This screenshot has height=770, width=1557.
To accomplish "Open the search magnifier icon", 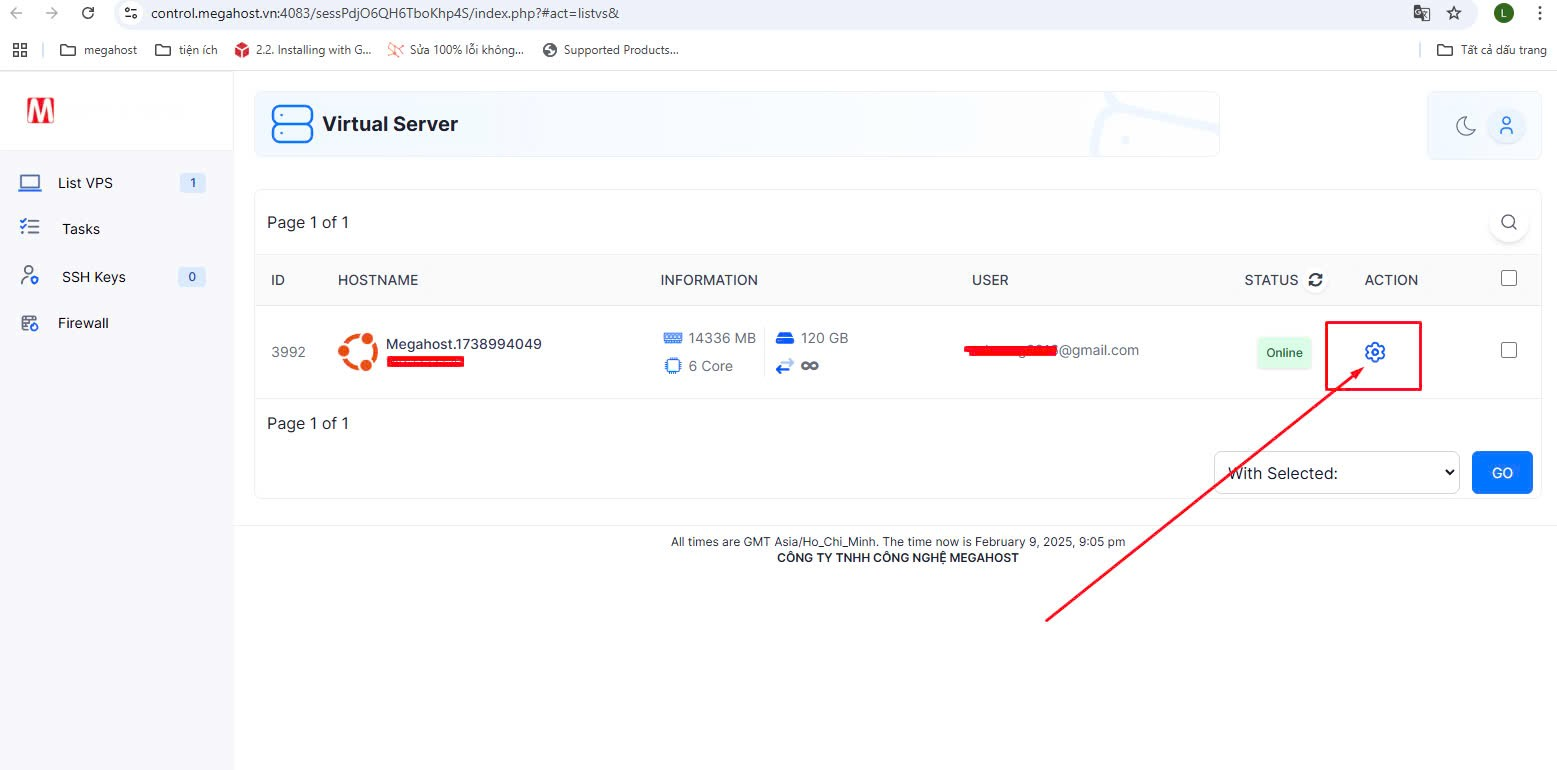I will (x=1508, y=223).
